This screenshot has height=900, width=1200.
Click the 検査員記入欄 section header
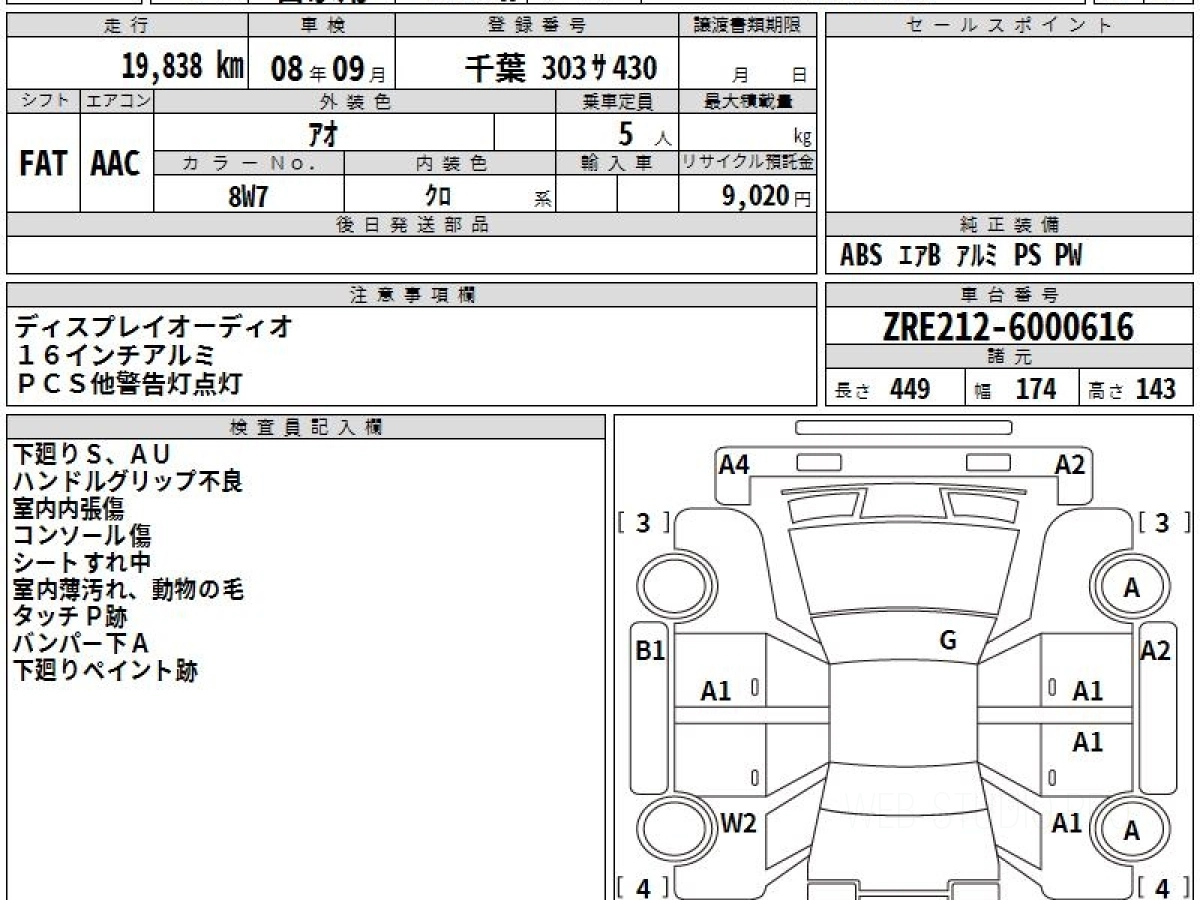[x=305, y=427]
